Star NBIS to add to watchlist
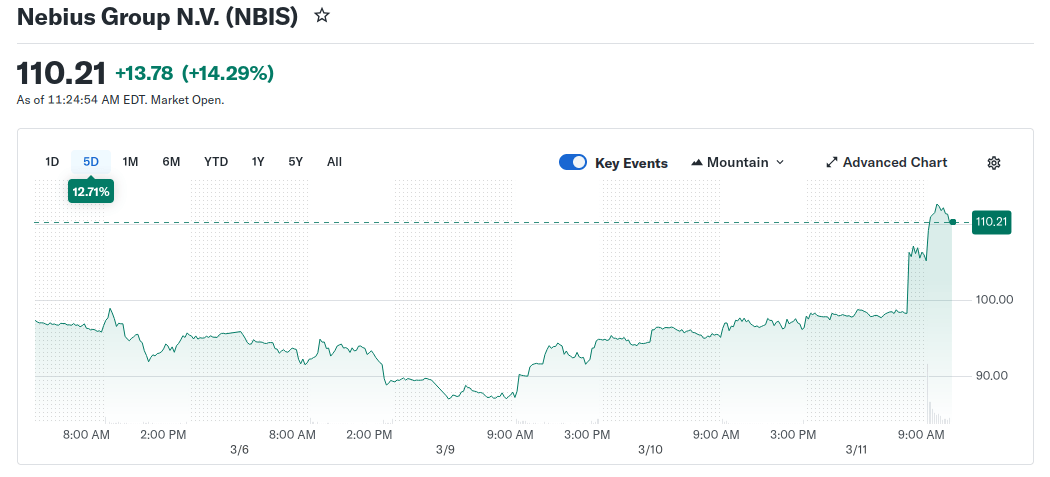Screen dimensions: 1050x477 pos(321,16)
